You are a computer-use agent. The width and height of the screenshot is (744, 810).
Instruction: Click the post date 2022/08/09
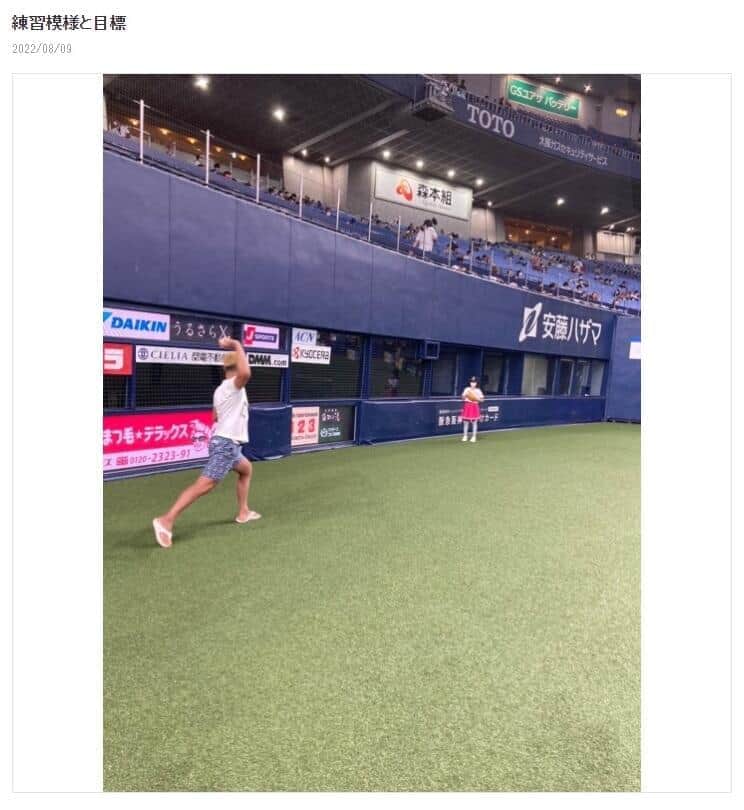pos(42,49)
